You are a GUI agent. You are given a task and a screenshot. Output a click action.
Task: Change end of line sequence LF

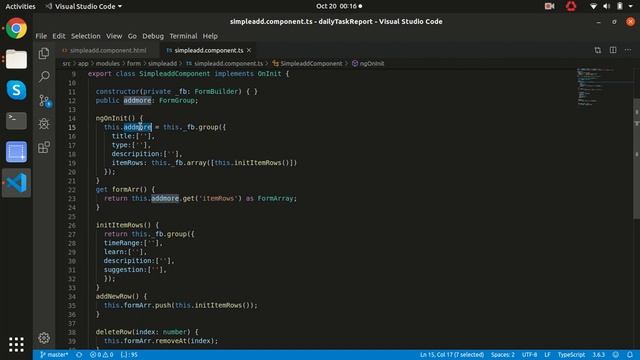(x=547, y=355)
